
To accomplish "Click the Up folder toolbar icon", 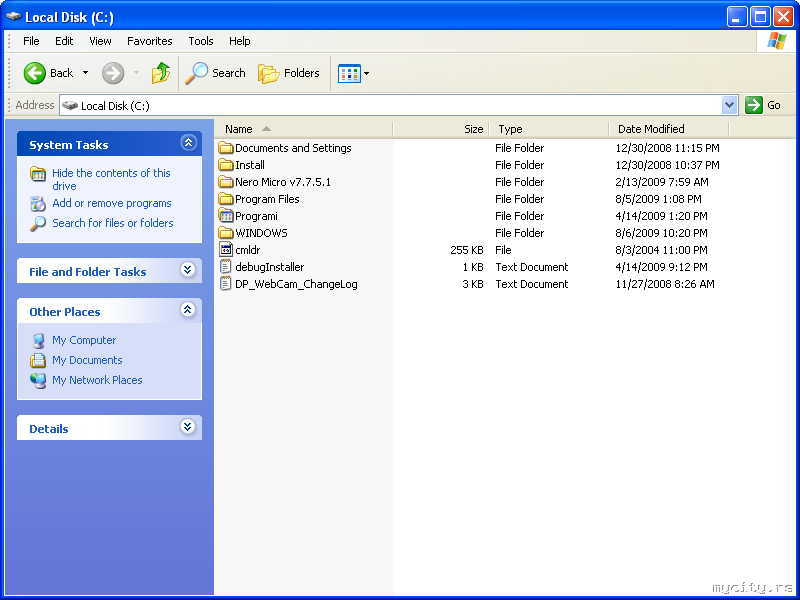I will tap(160, 73).
